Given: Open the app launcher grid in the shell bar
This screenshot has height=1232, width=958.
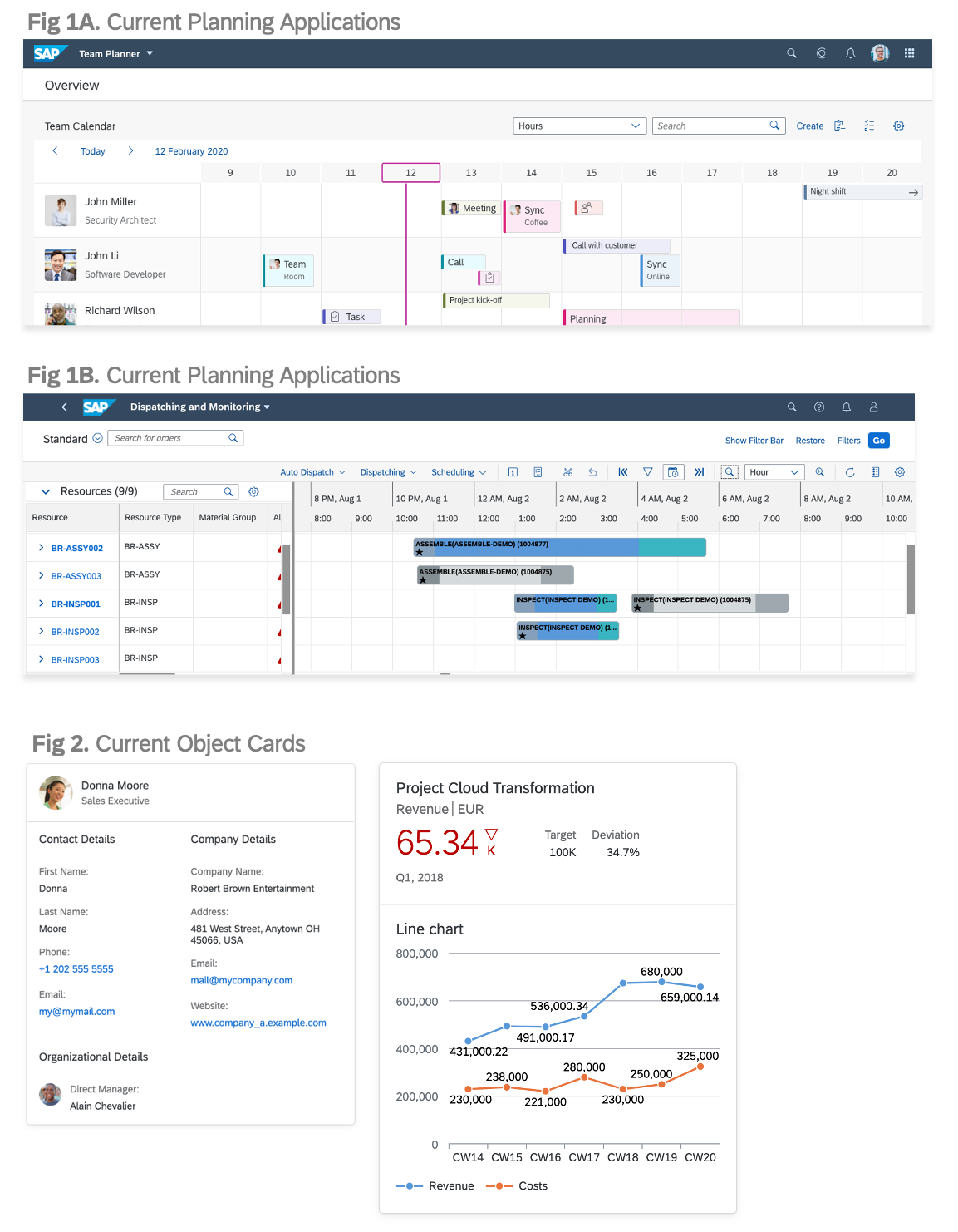Looking at the screenshot, I should tap(909, 53).
